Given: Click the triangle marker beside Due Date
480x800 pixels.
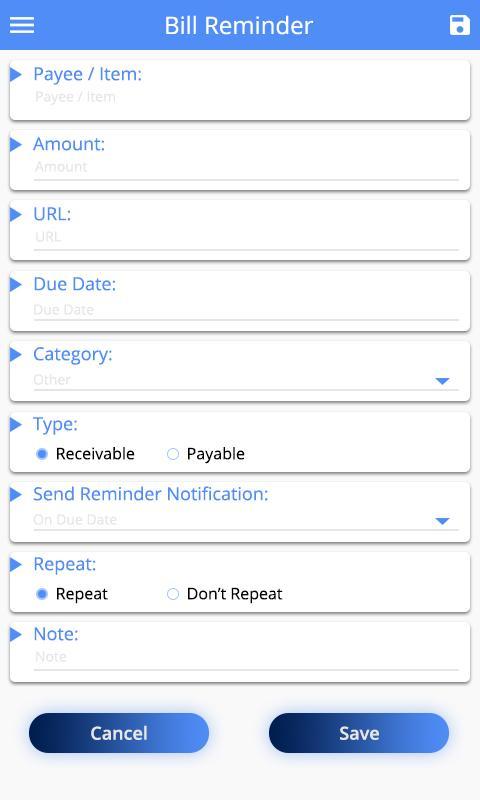Looking at the screenshot, I should pos(16,284).
